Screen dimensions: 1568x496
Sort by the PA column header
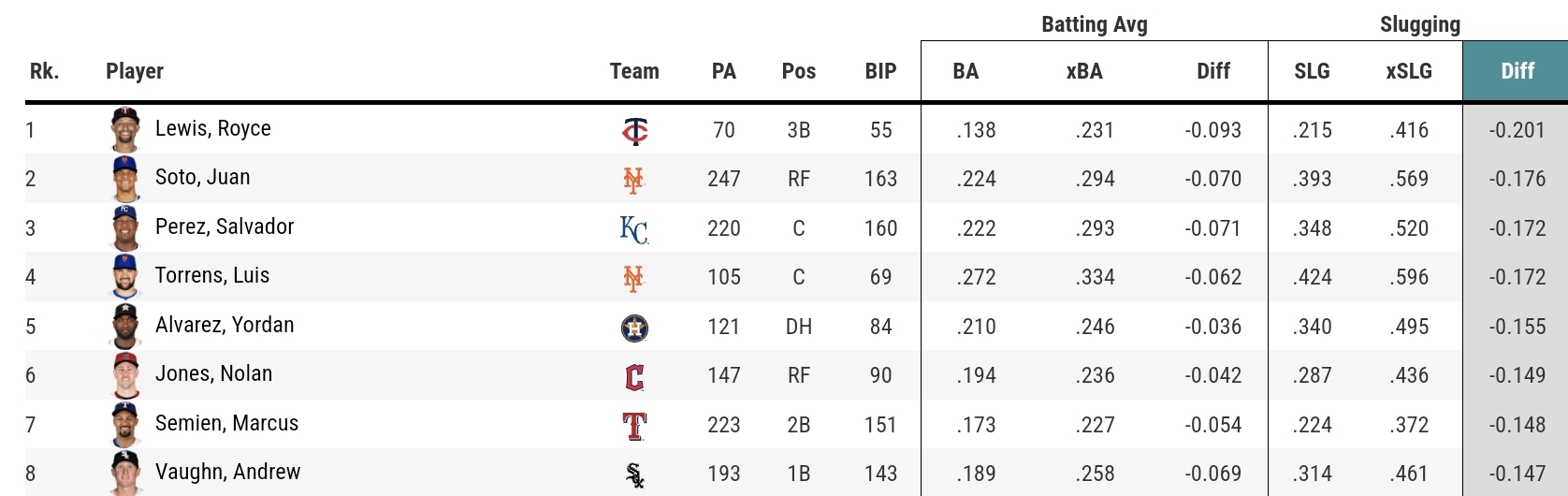(x=724, y=71)
